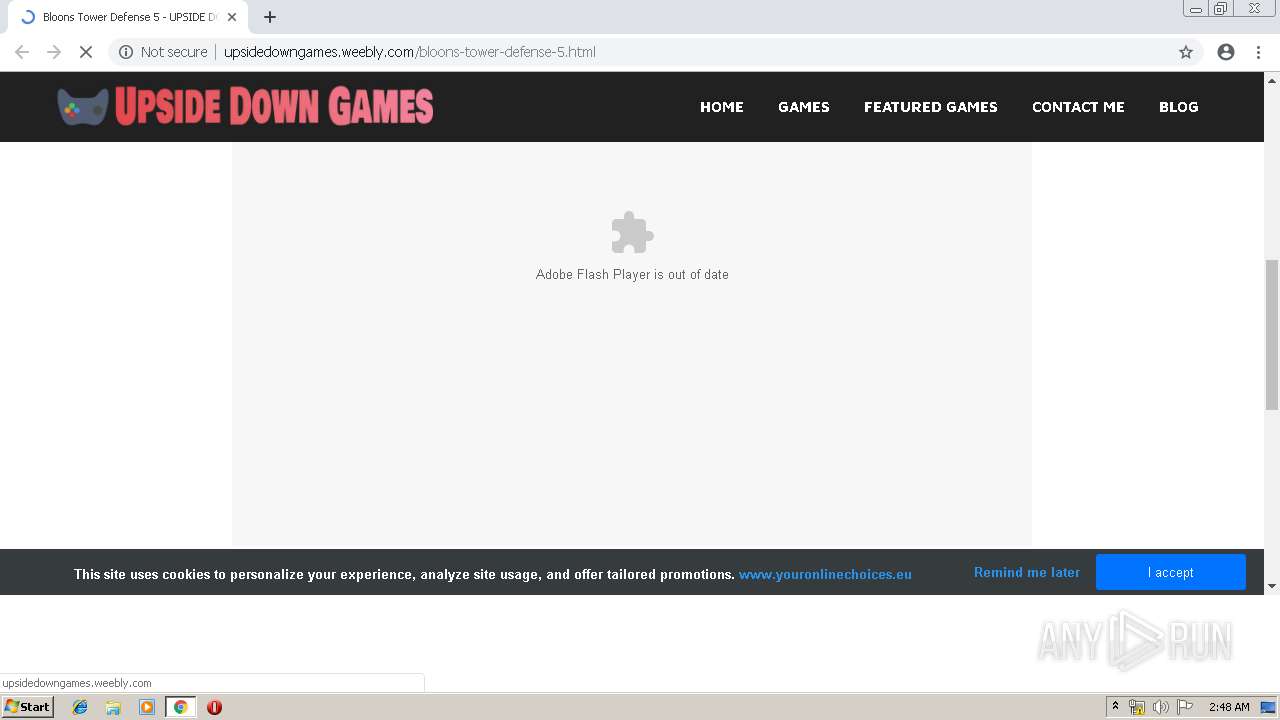
Task: Open the CONTACT ME menu item
Action: (x=1078, y=107)
